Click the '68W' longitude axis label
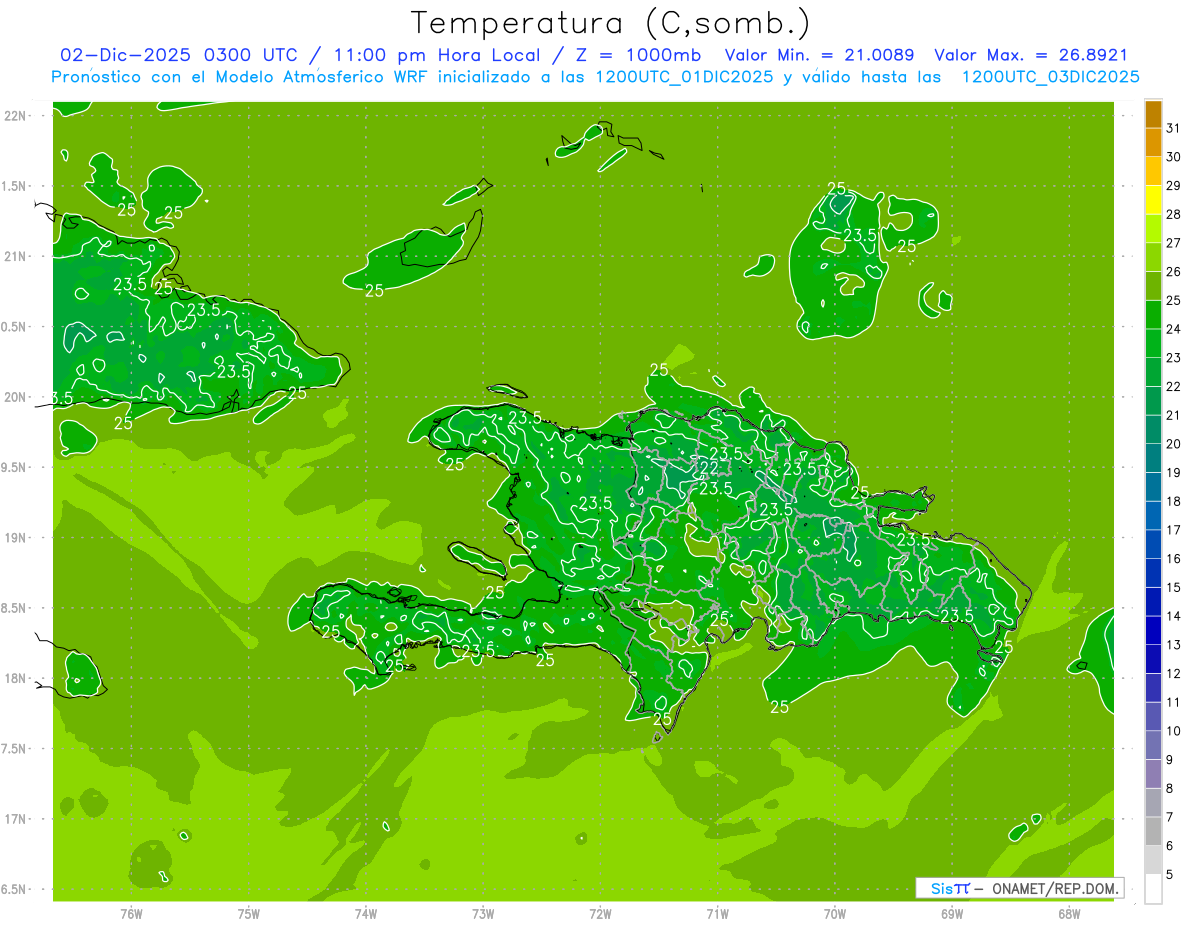 1069,913
